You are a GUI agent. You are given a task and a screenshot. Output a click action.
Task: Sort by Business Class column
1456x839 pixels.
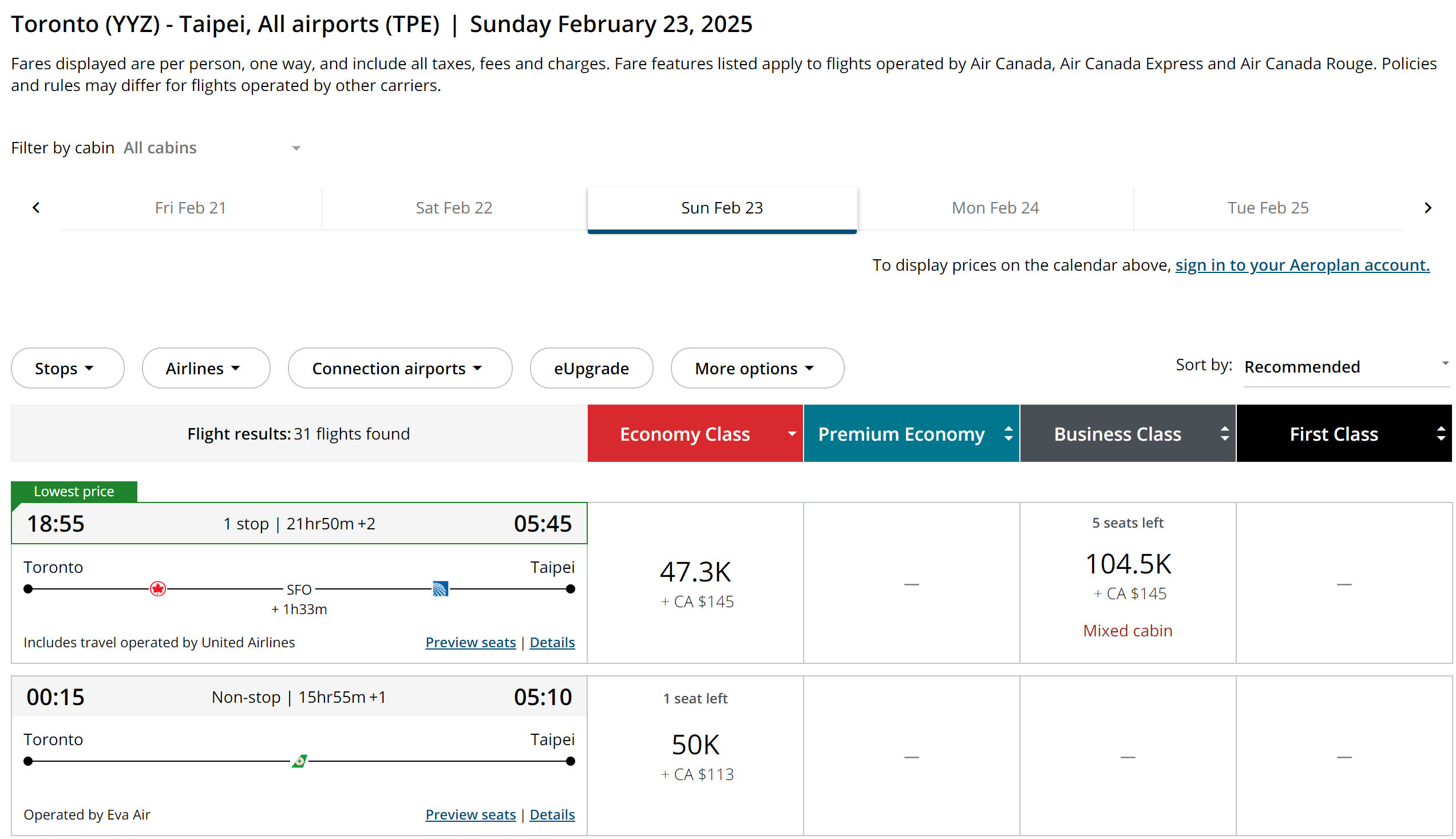1127,433
